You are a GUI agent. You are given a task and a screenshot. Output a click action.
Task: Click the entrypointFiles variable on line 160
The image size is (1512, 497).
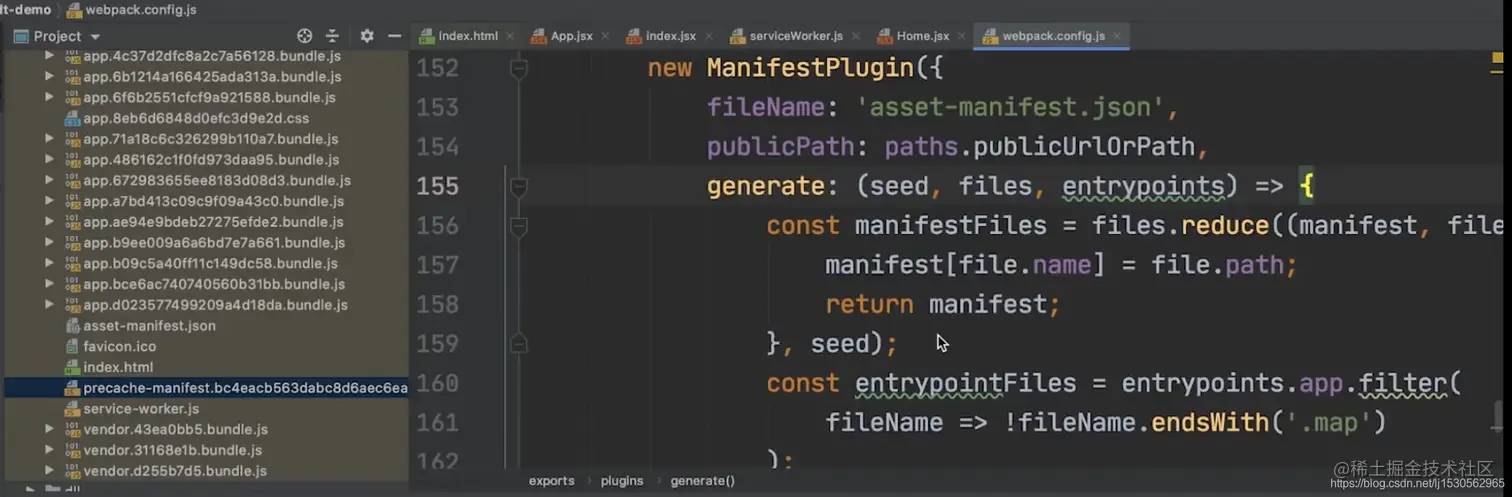pos(966,384)
